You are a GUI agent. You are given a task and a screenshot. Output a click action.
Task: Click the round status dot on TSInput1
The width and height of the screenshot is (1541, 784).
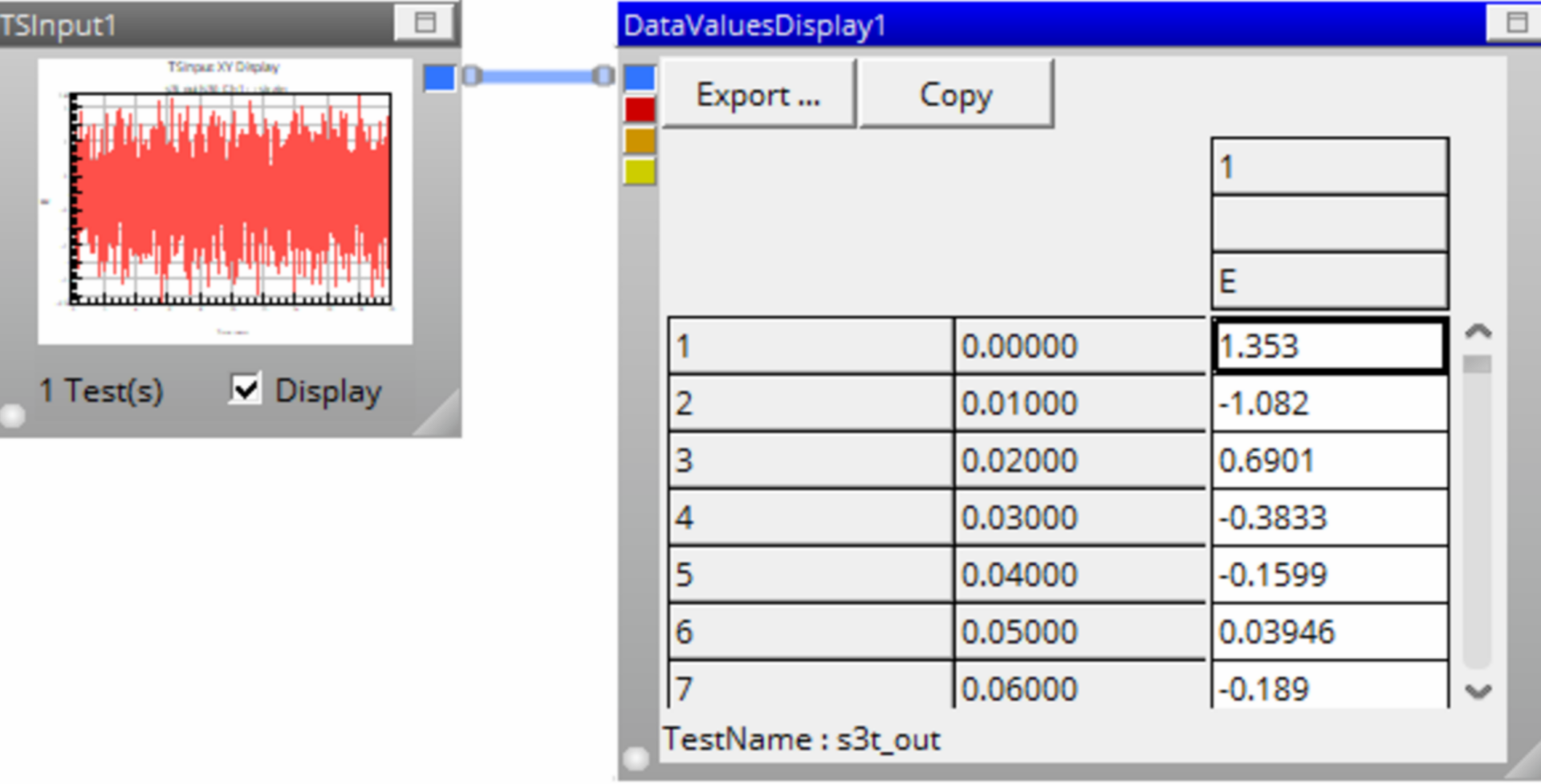tap(12, 415)
